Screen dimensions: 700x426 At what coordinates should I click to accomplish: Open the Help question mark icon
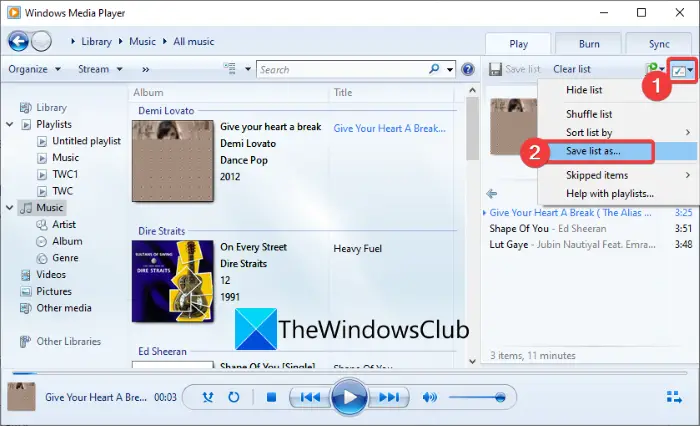pos(467,69)
